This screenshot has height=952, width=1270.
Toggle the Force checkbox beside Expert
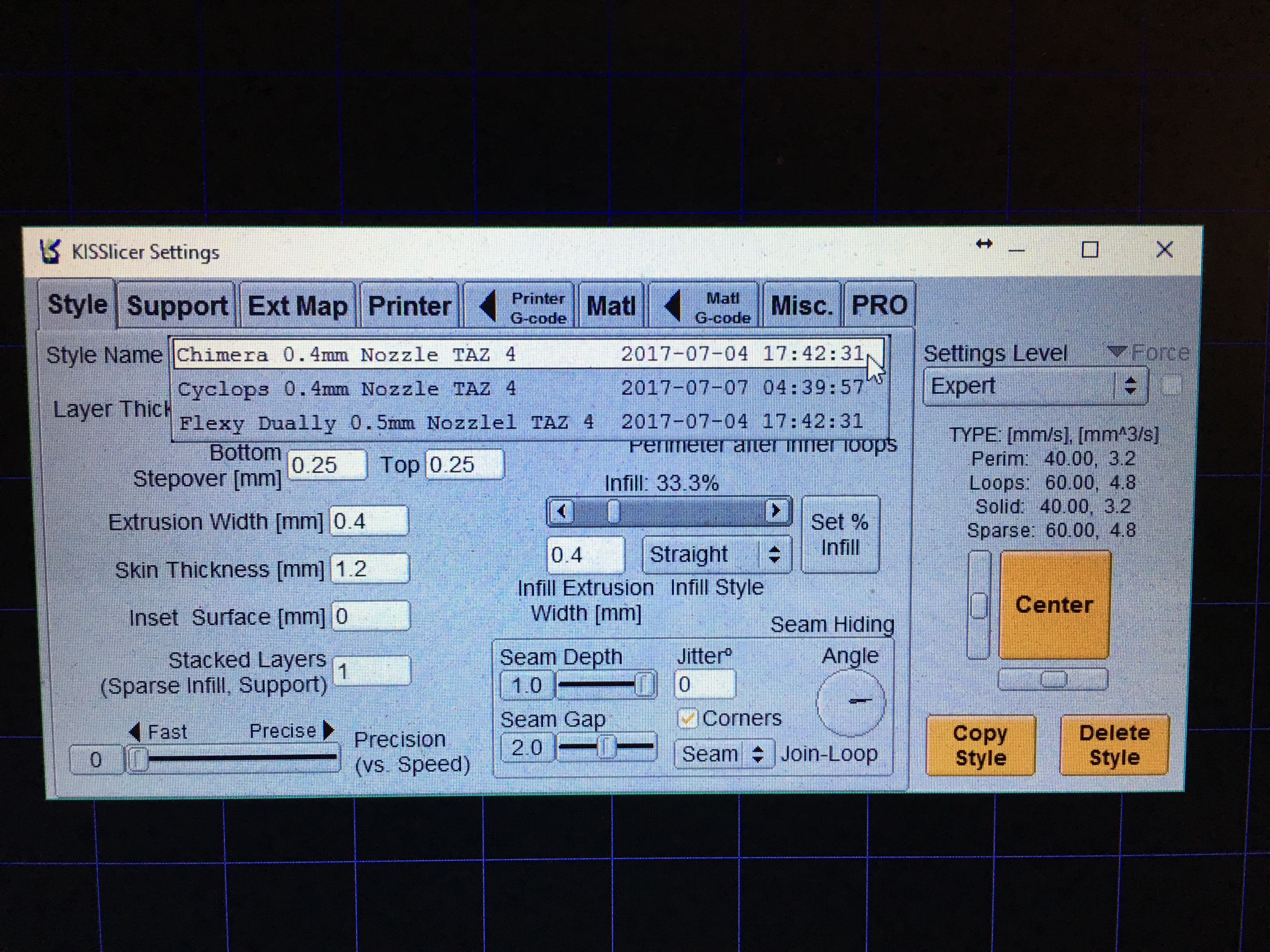point(1172,386)
